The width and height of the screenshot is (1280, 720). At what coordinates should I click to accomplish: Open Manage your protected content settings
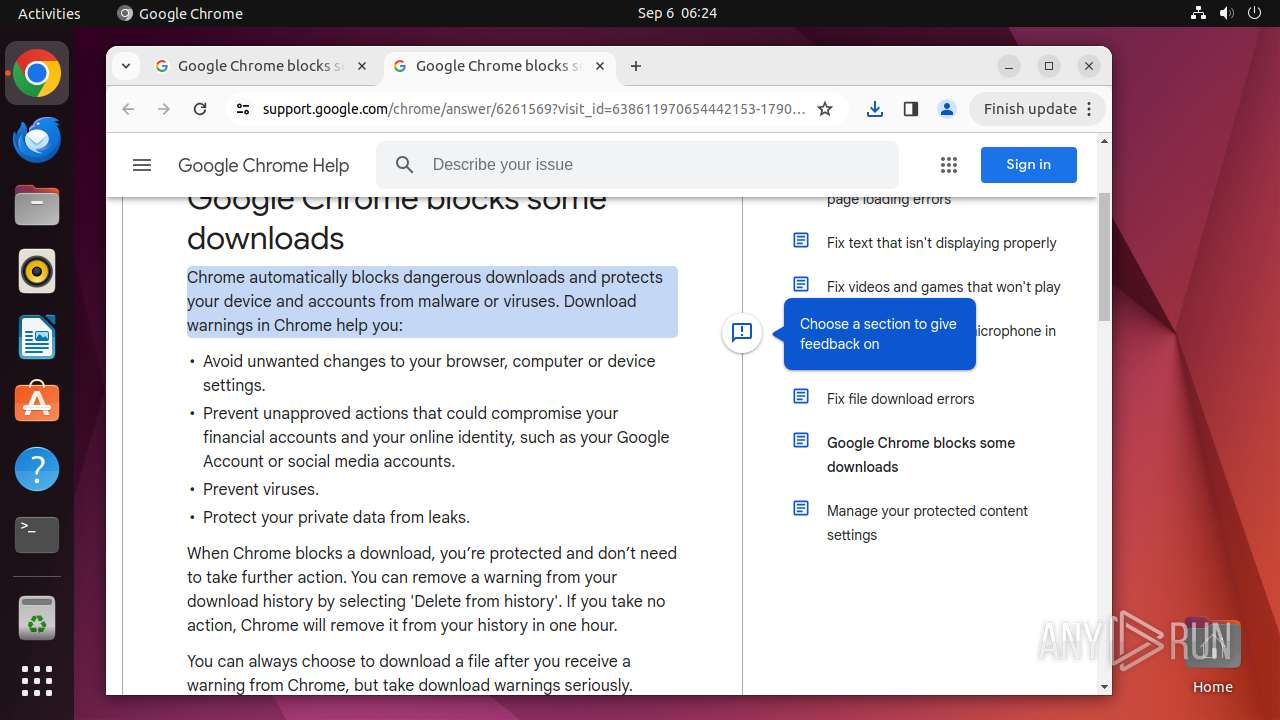tap(927, 523)
